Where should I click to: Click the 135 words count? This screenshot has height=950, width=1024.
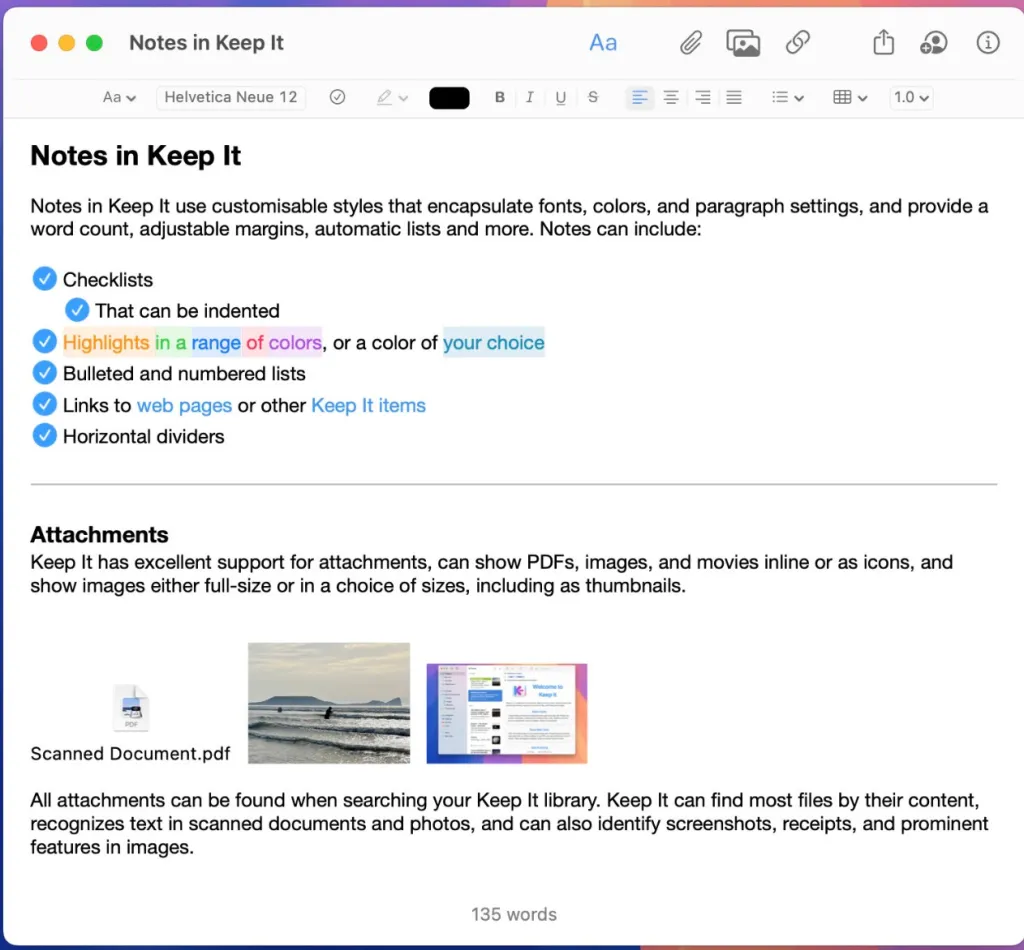click(514, 914)
